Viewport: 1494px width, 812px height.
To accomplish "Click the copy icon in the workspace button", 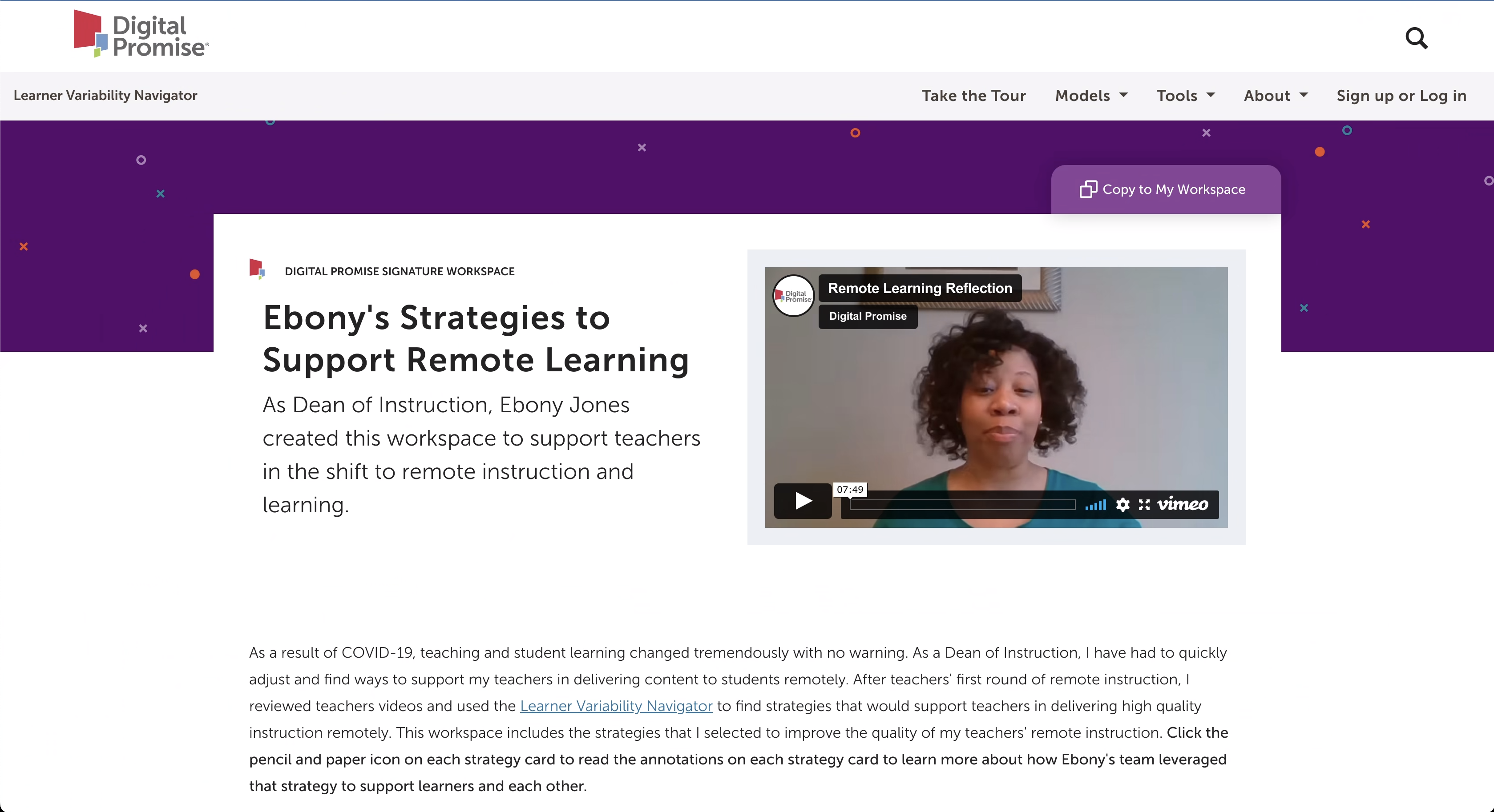I will pos(1088,189).
